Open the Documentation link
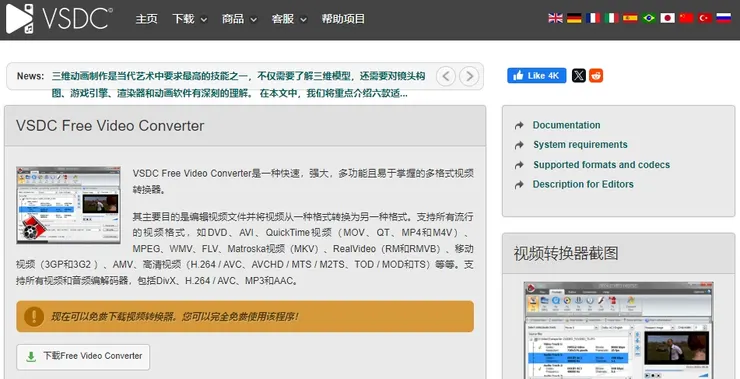 (566, 125)
